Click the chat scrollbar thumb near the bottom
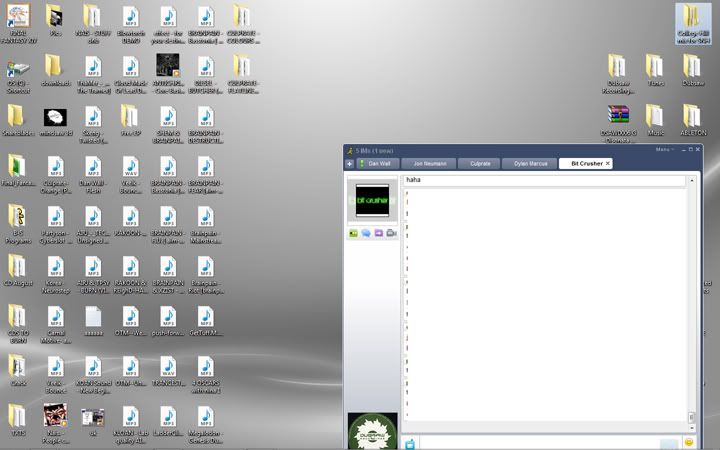 click(x=692, y=417)
